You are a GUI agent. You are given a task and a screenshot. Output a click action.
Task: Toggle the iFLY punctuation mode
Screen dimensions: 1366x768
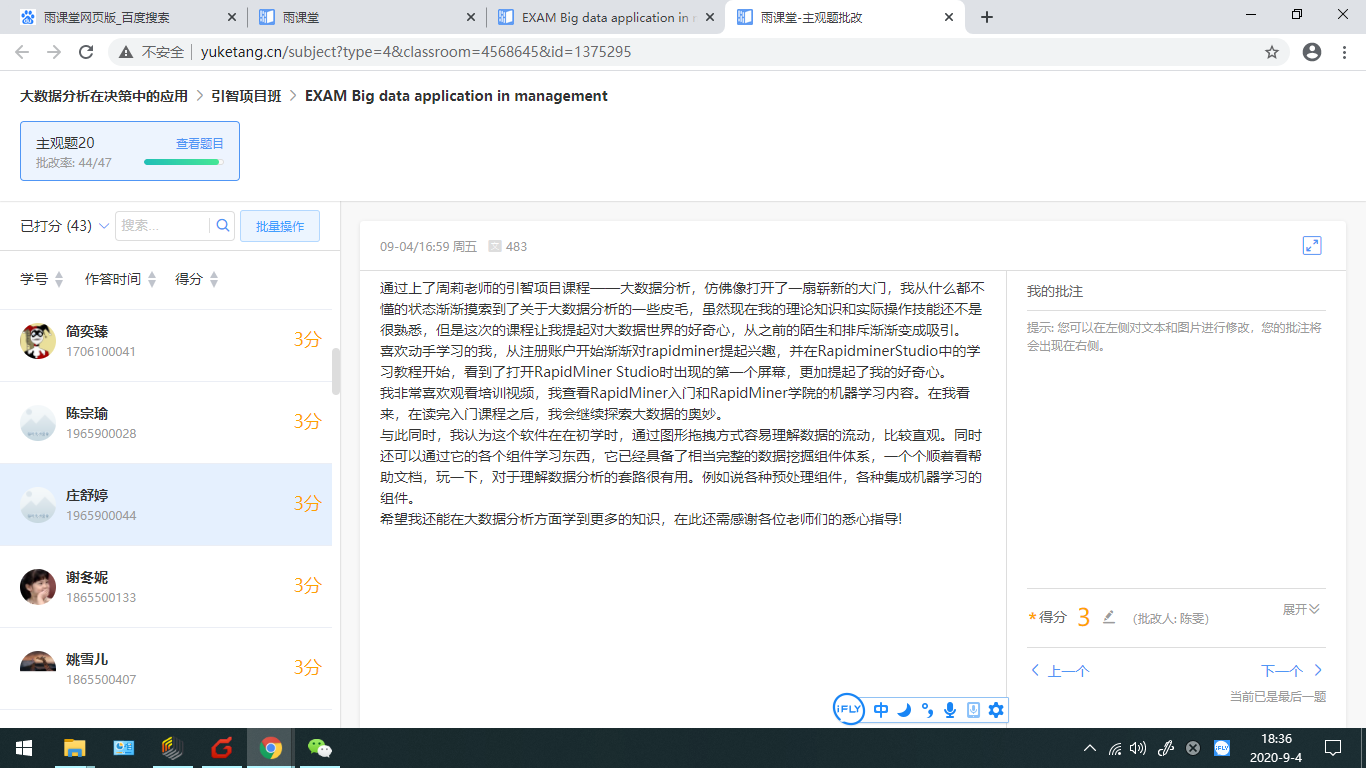point(927,710)
